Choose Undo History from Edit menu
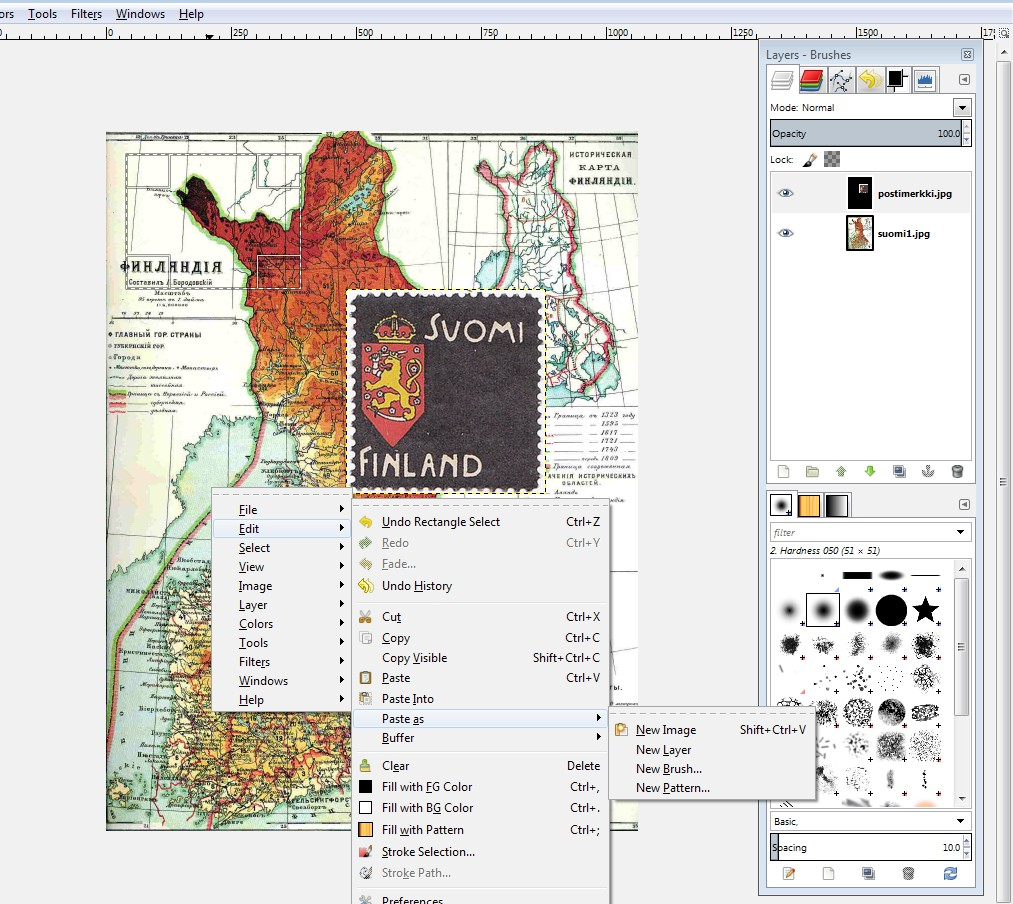Image resolution: width=1013 pixels, height=904 pixels. pyautogui.click(x=481, y=586)
